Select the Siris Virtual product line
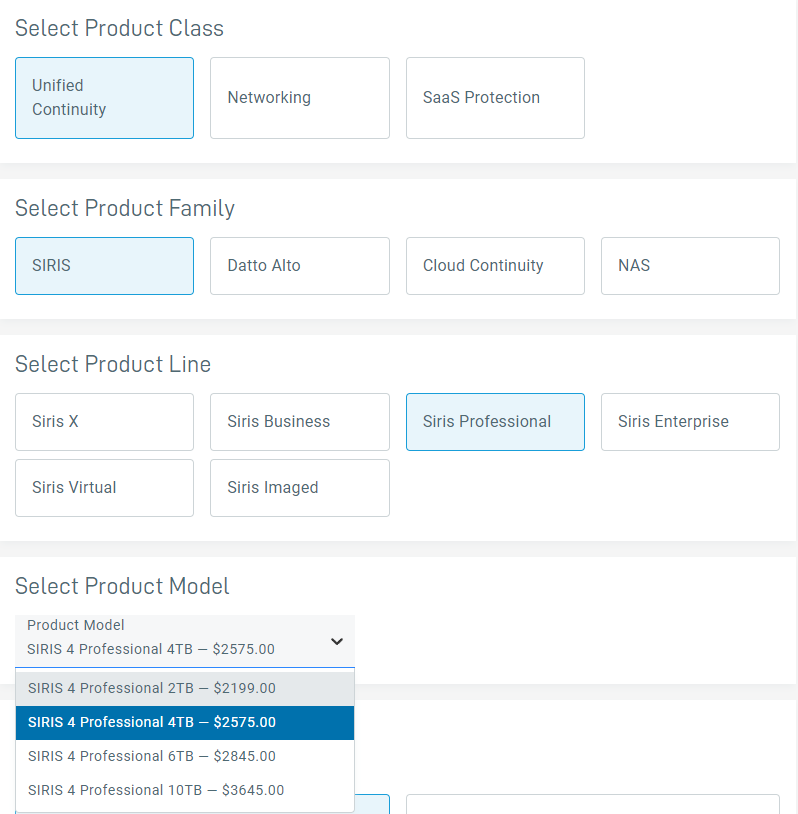 [x=104, y=488]
